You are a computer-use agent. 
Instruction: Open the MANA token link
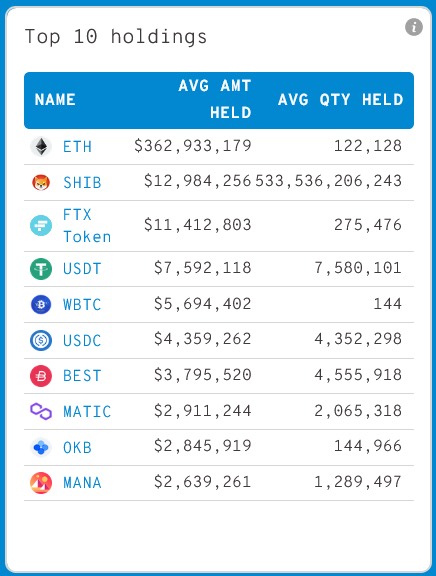82,483
